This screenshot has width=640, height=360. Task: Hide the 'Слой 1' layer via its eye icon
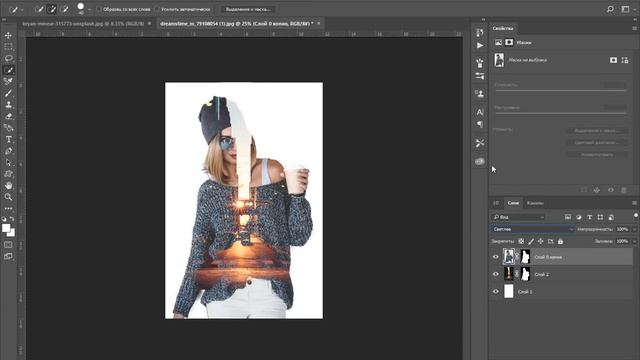[x=496, y=291]
